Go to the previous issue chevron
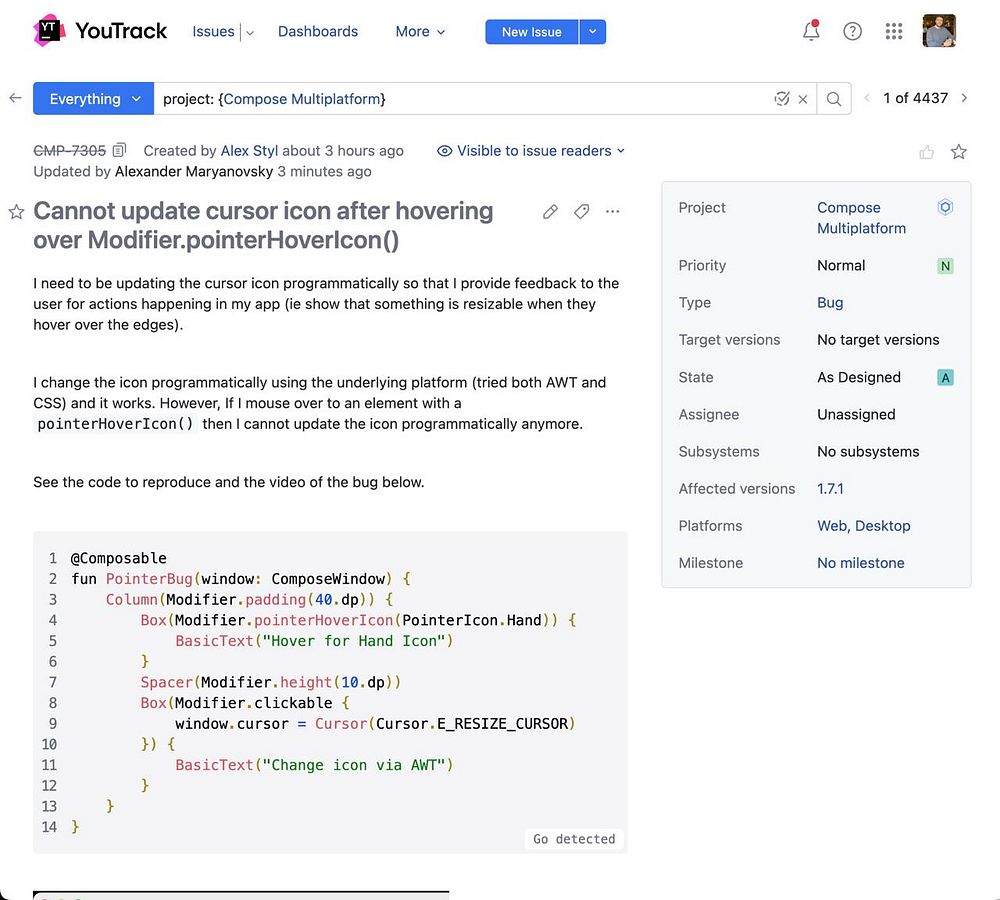The width and height of the screenshot is (1000, 900). (867, 98)
